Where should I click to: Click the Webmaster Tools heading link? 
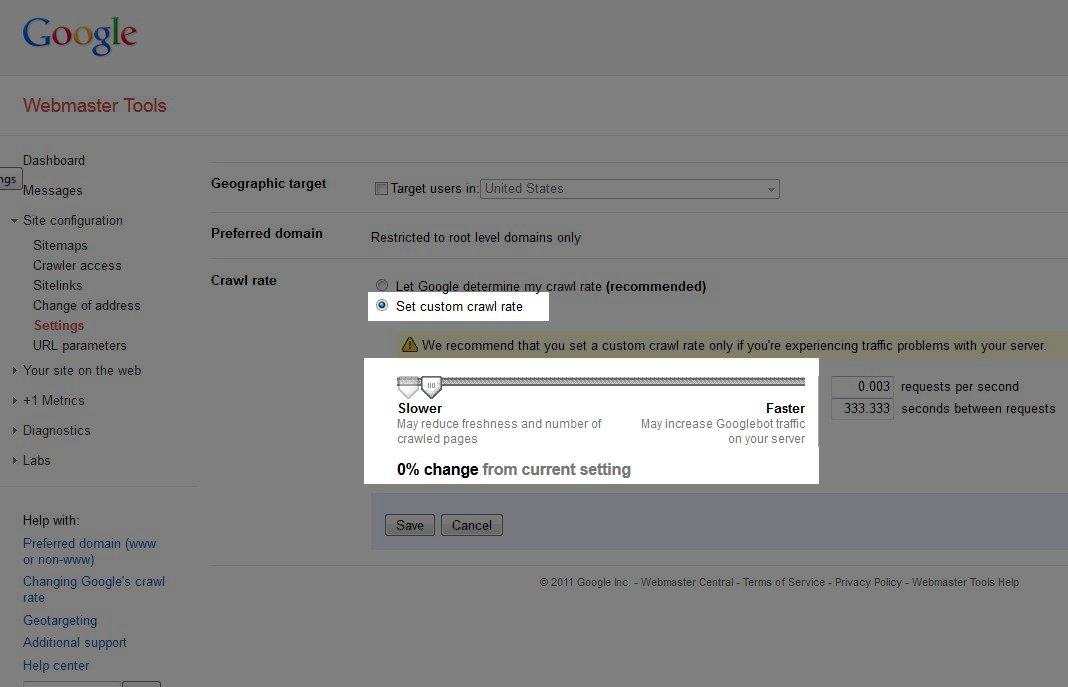[95, 106]
